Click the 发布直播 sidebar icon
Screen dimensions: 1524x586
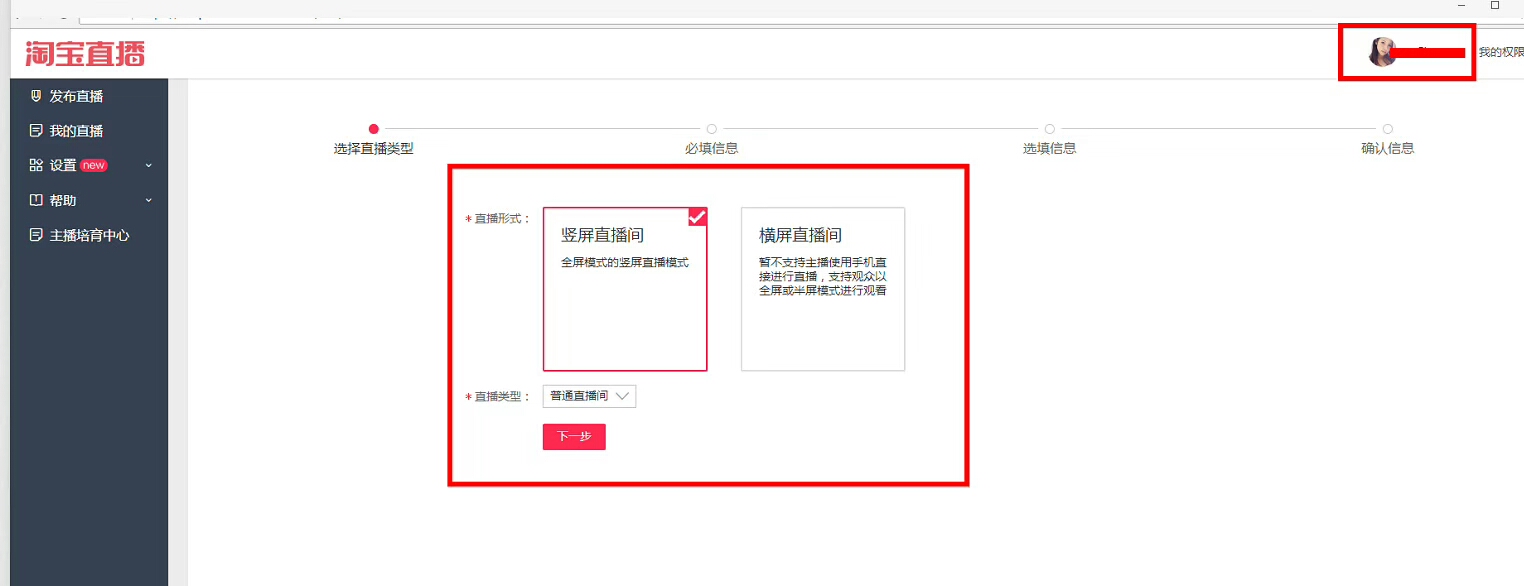click(x=36, y=96)
